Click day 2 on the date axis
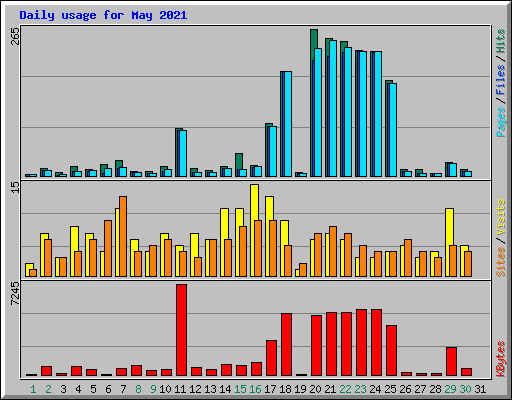The width and height of the screenshot is (512, 400). (48, 389)
